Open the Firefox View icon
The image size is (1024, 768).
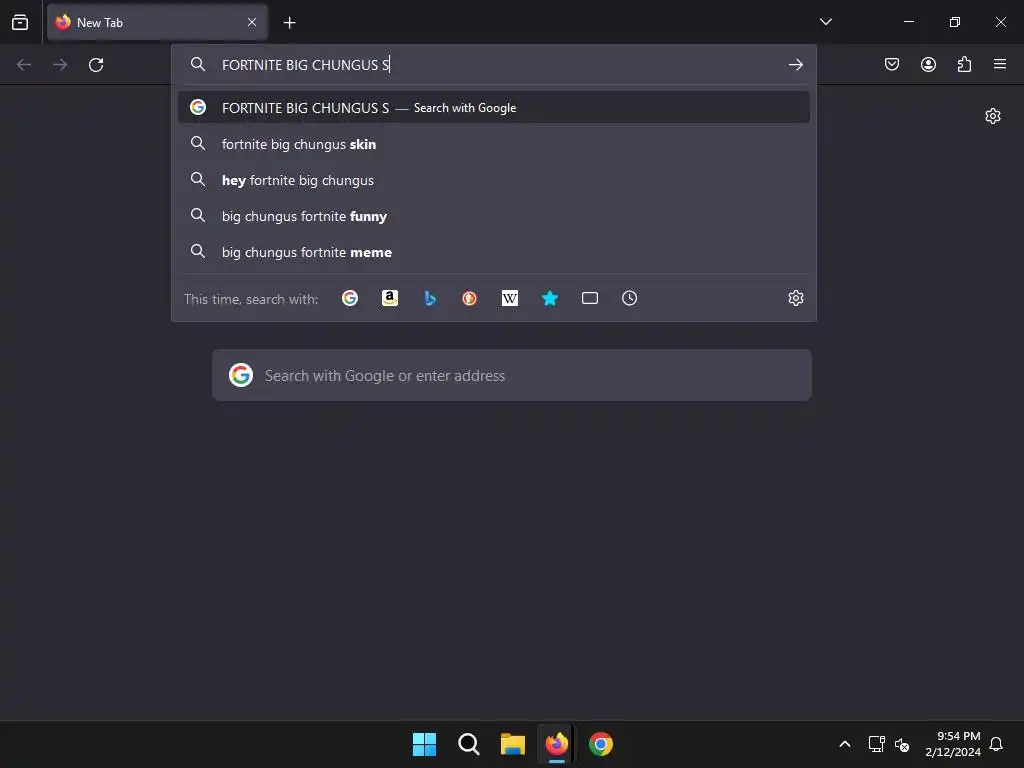coord(20,22)
